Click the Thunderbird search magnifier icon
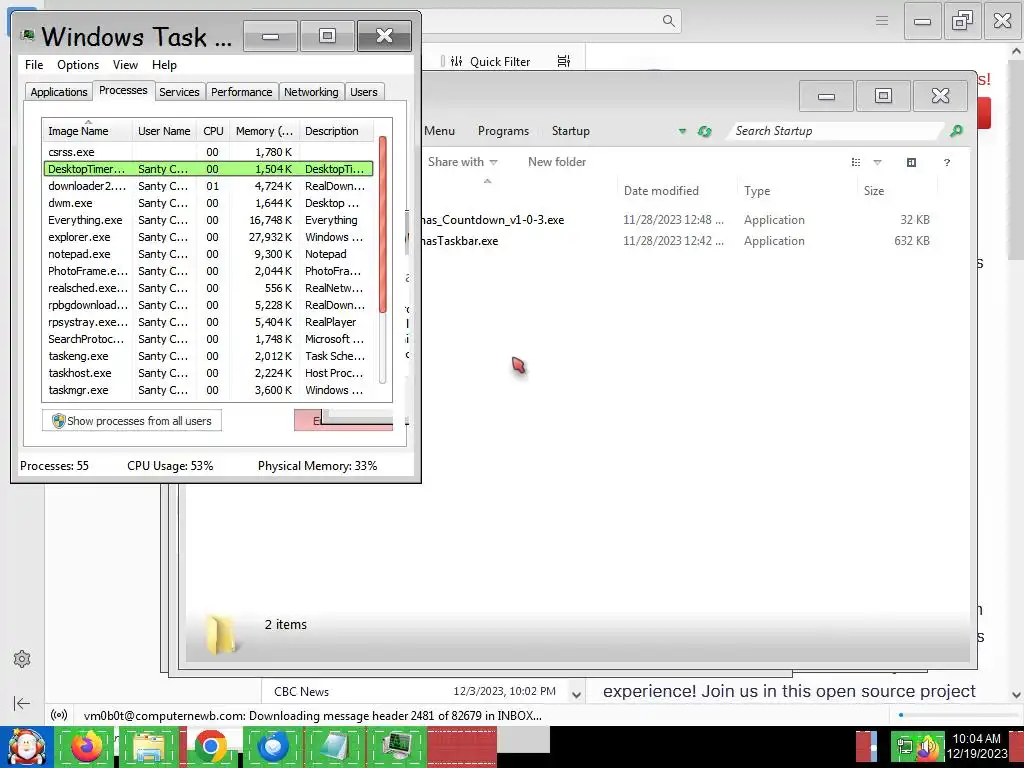This screenshot has height=768, width=1024. pyautogui.click(x=668, y=21)
